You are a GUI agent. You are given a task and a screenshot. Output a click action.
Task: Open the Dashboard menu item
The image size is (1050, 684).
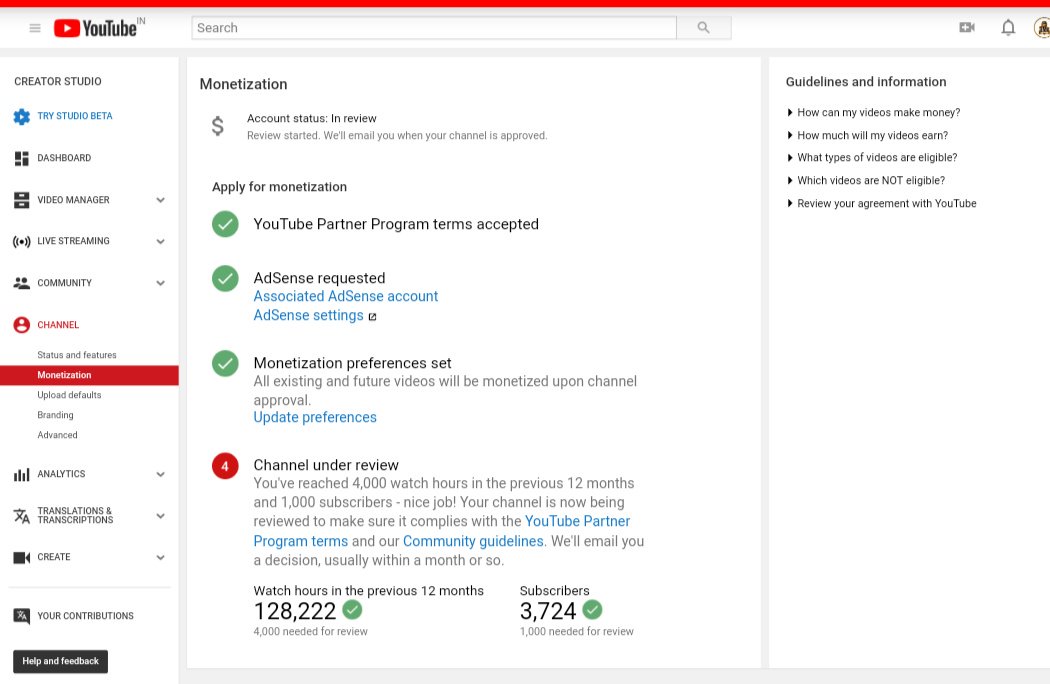[x=64, y=158]
